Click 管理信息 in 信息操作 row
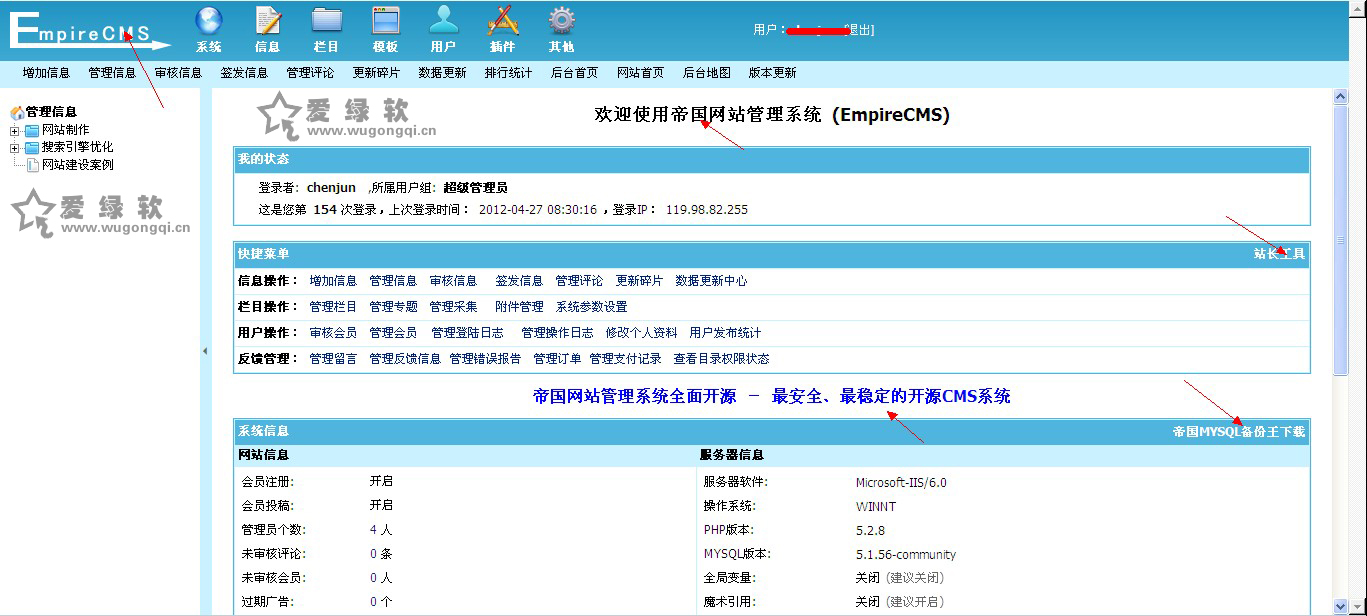Screen dimensions: 1367x616 point(393,281)
